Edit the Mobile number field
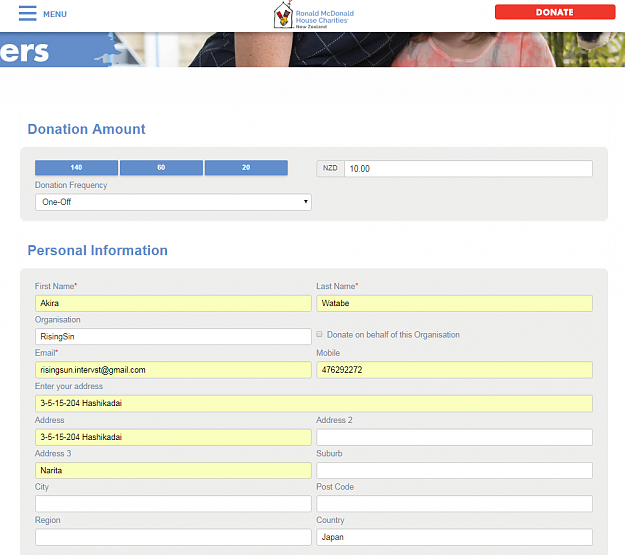 tap(454, 370)
